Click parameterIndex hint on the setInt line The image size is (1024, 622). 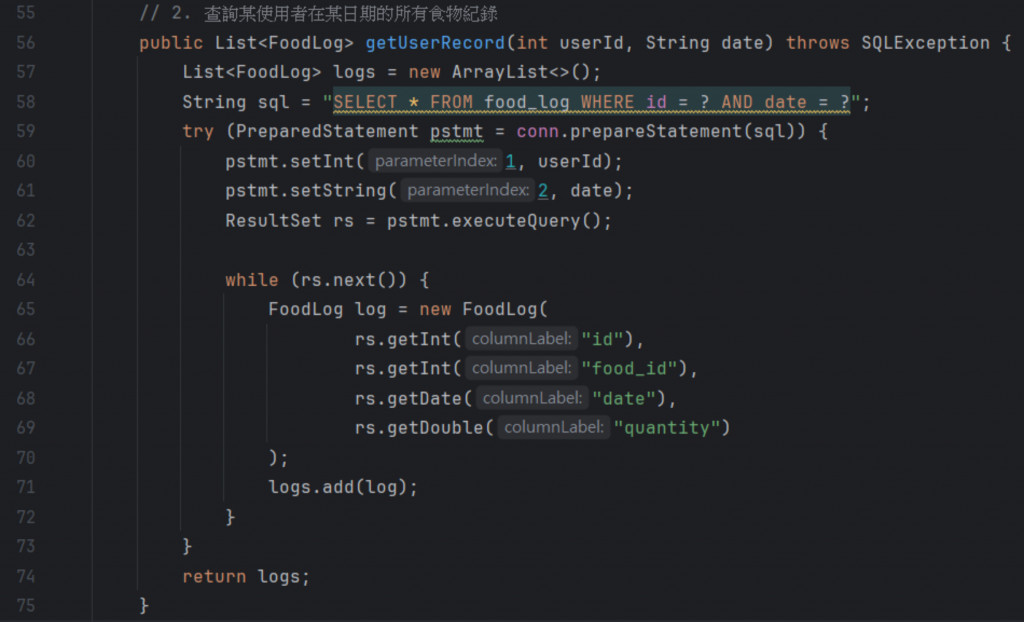[x=436, y=161]
